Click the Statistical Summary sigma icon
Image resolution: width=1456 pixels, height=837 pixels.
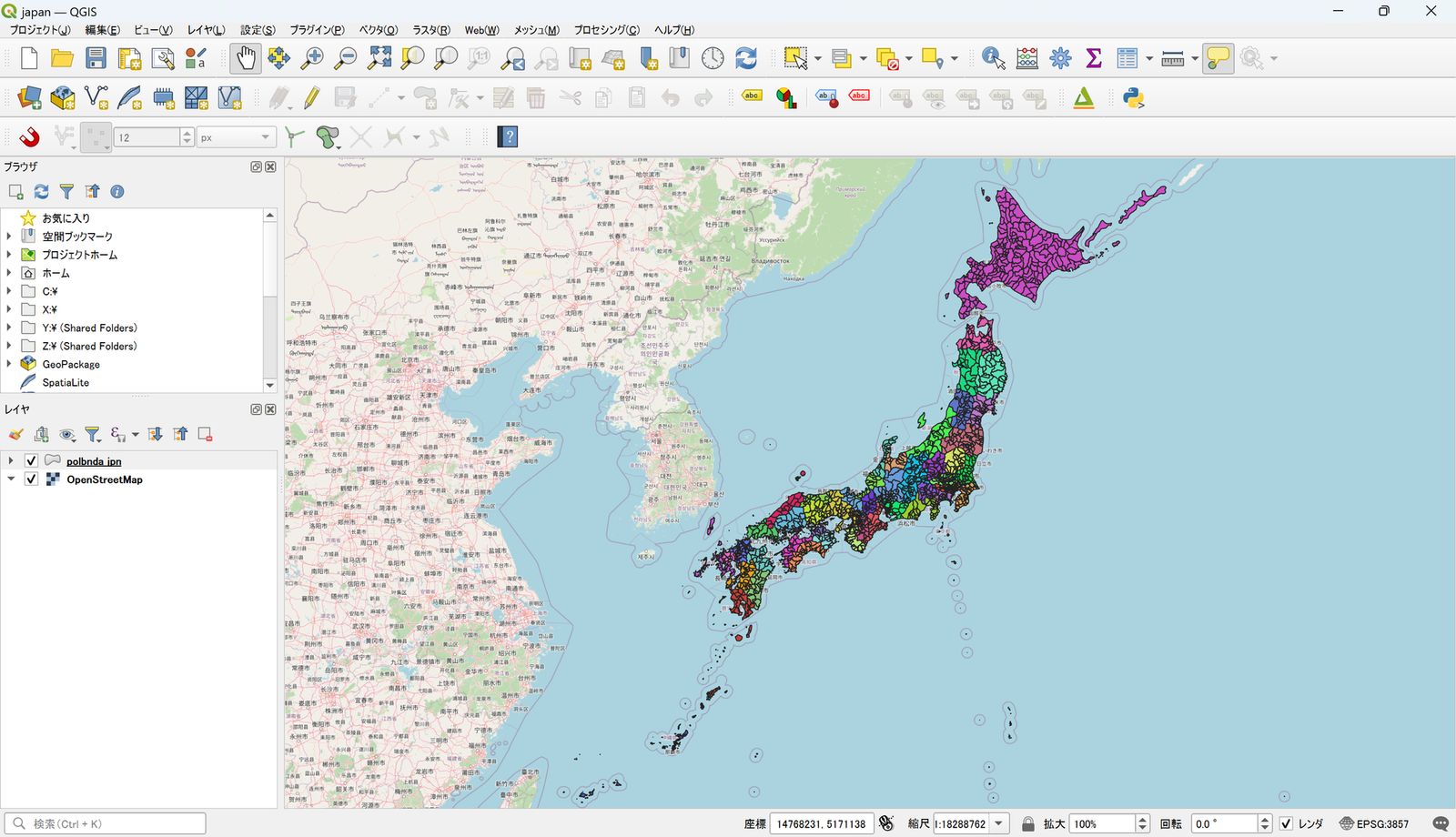coord(1094,58)
